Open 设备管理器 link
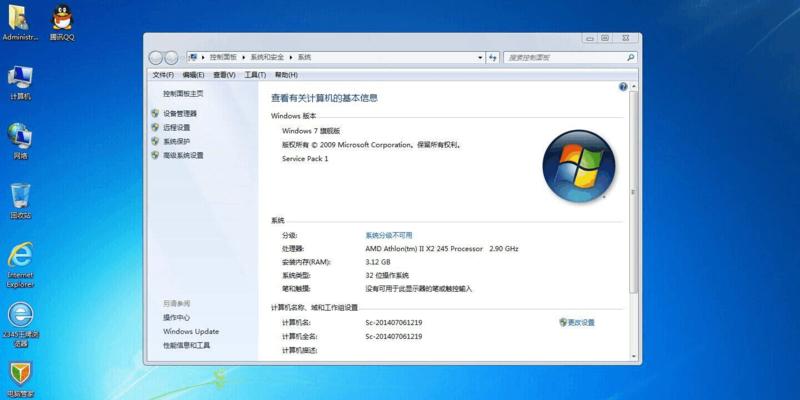Screen dimensions: 800x400 (x=180, y=113)
